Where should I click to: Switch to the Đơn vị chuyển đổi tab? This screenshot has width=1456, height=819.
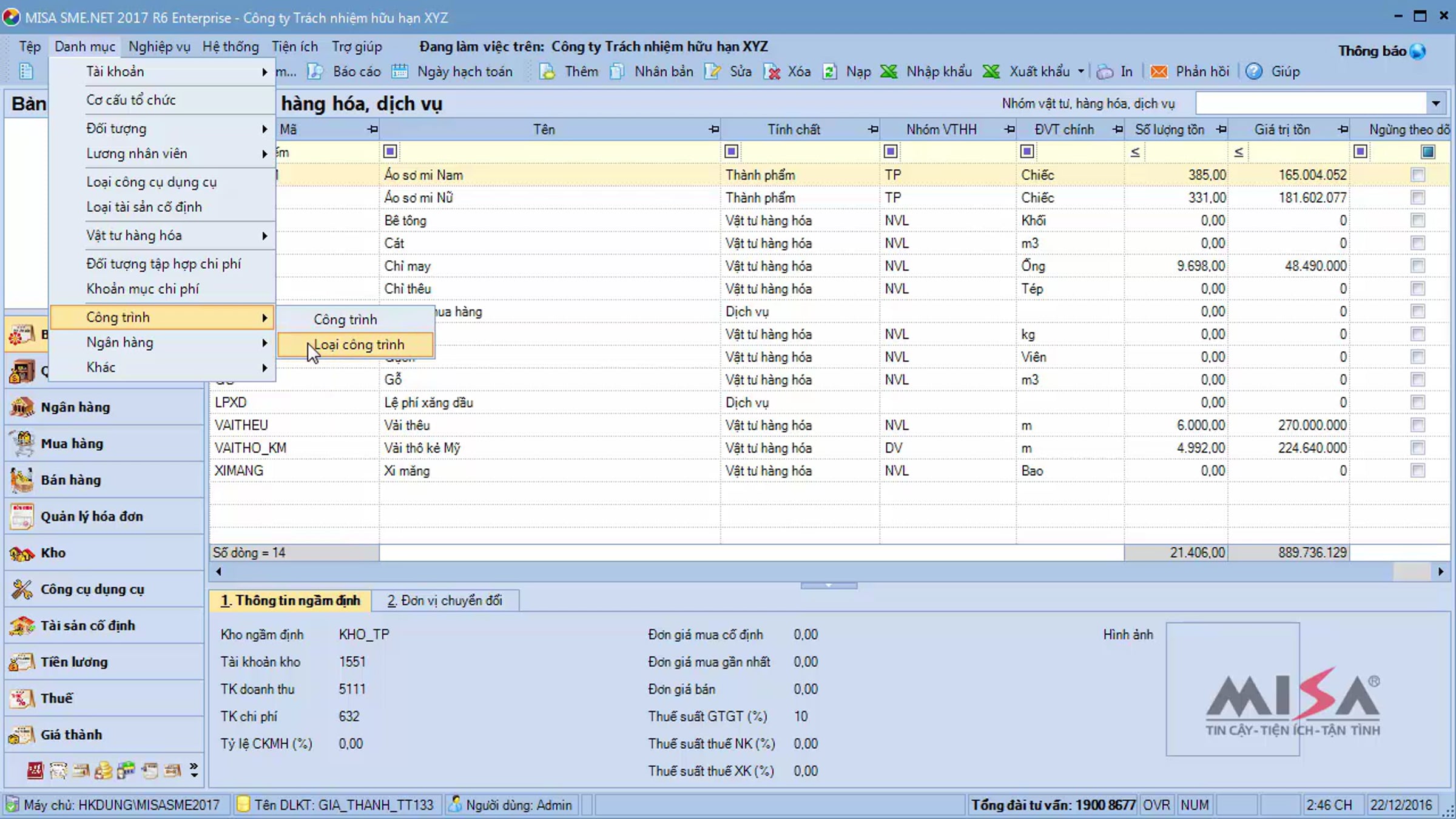tap(445, 601)
